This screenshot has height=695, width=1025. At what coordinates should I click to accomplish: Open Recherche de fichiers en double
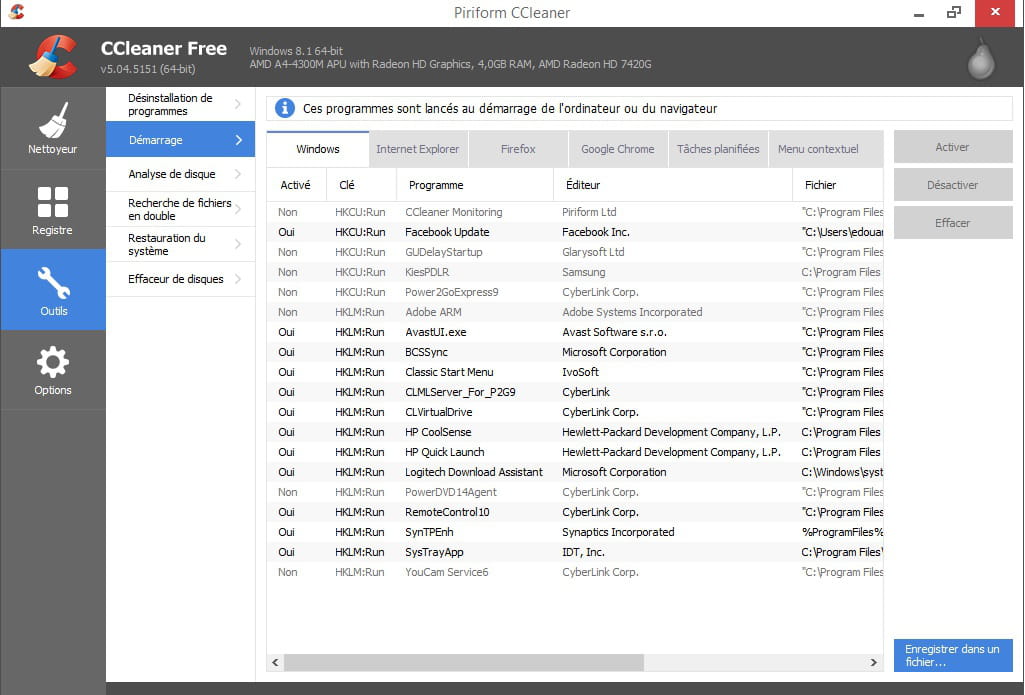coord(180,209)
